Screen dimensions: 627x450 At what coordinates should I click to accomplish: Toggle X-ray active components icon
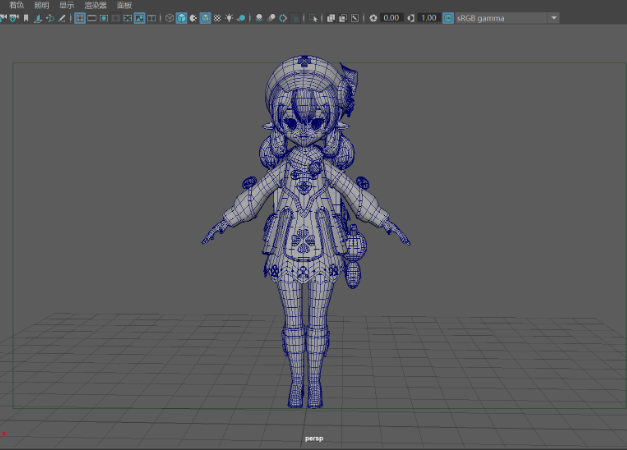click(343, 18)
